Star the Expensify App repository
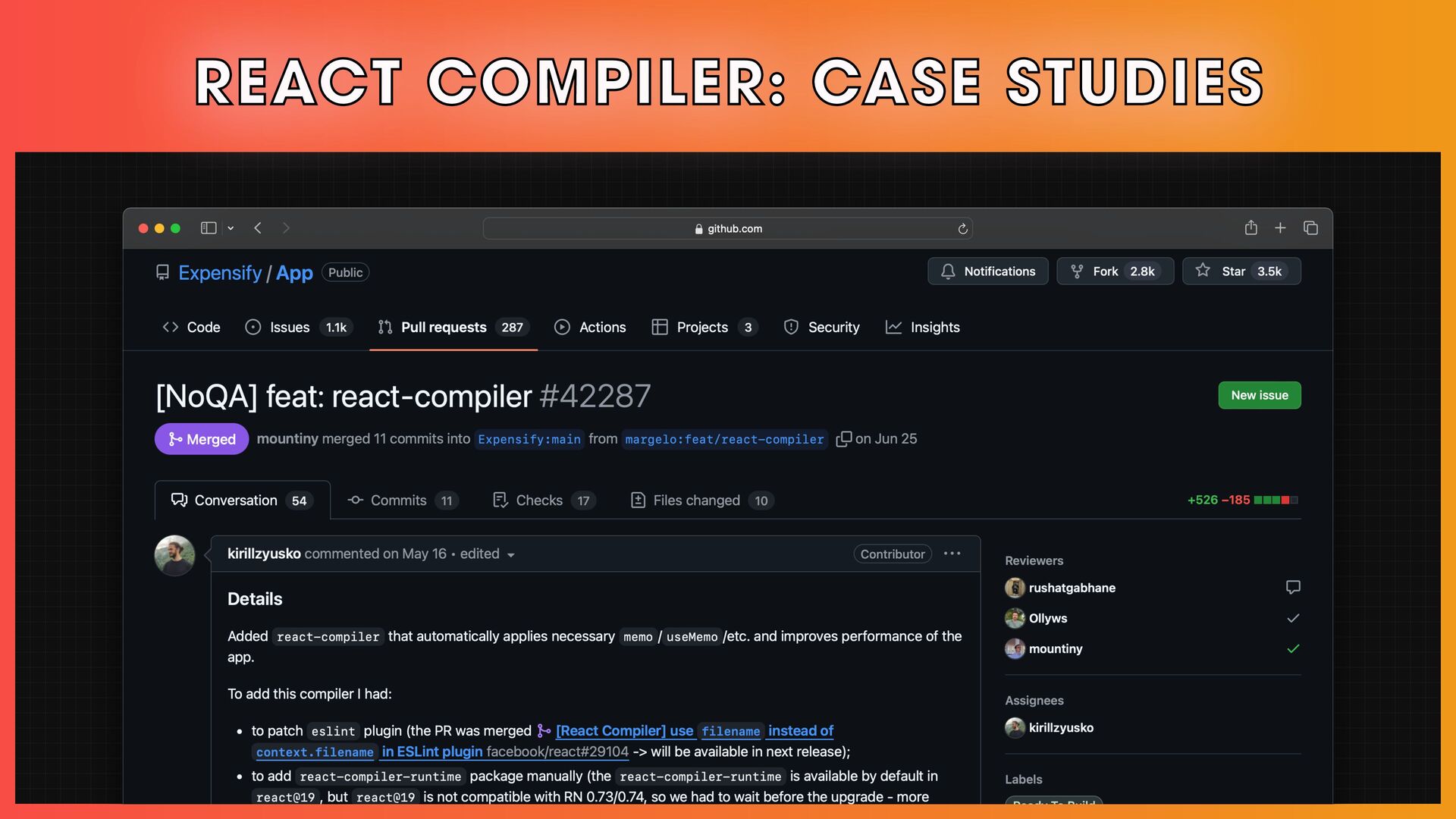Image resolution: width=1456 pixels, height=819 pixels. pos(1241,271)
